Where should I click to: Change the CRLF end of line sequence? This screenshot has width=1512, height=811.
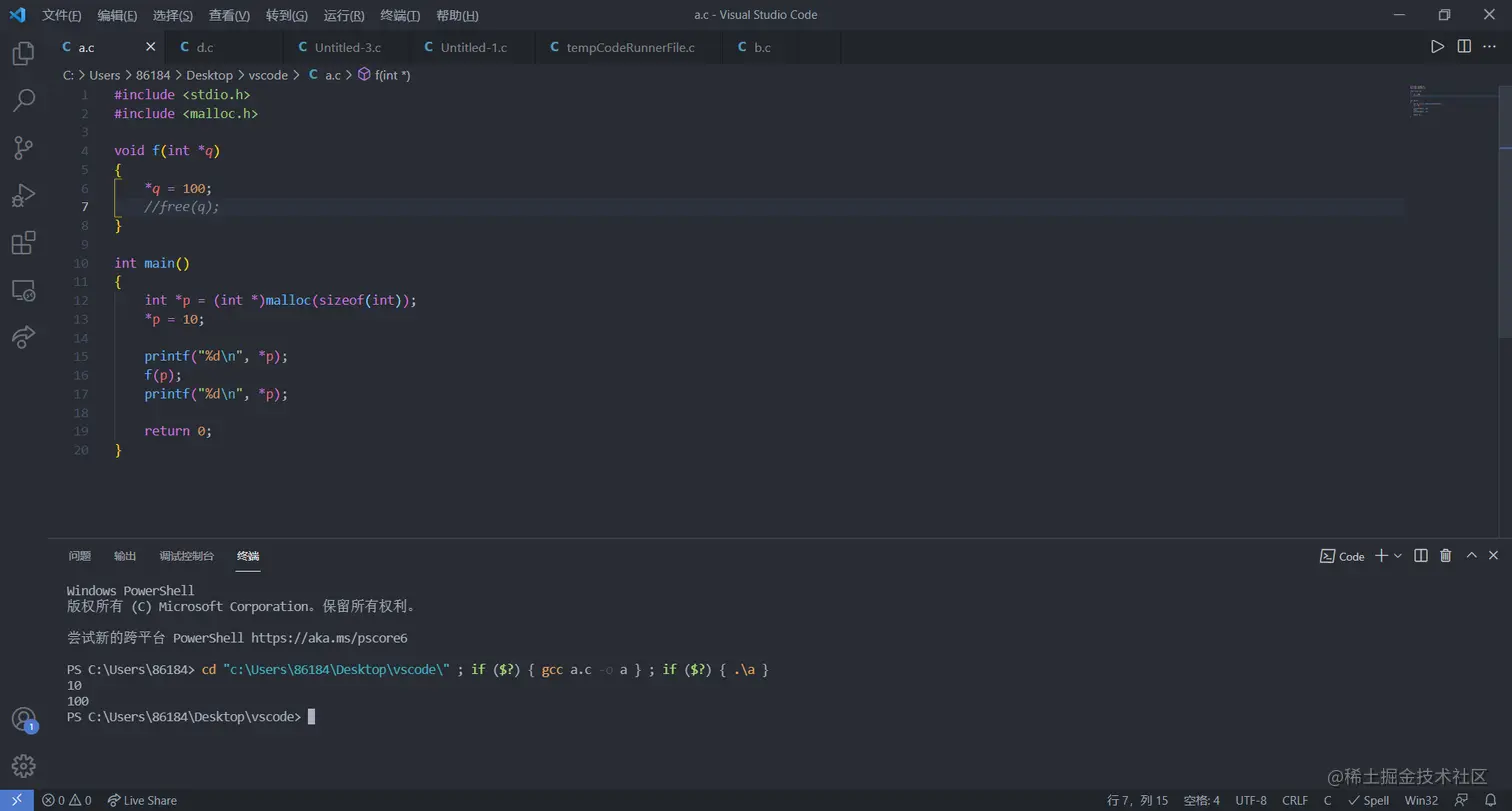tap(1295, 800)
